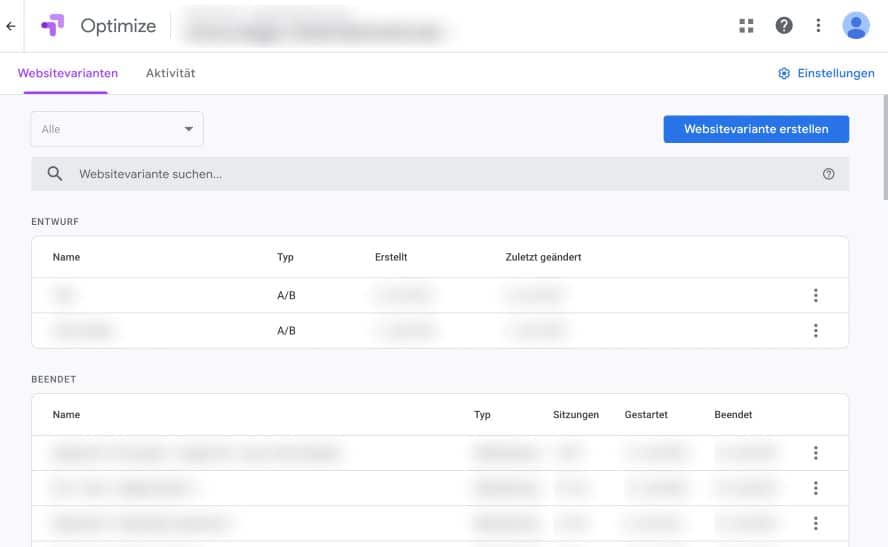Click the page vertical scrollbar

(885, 147)
